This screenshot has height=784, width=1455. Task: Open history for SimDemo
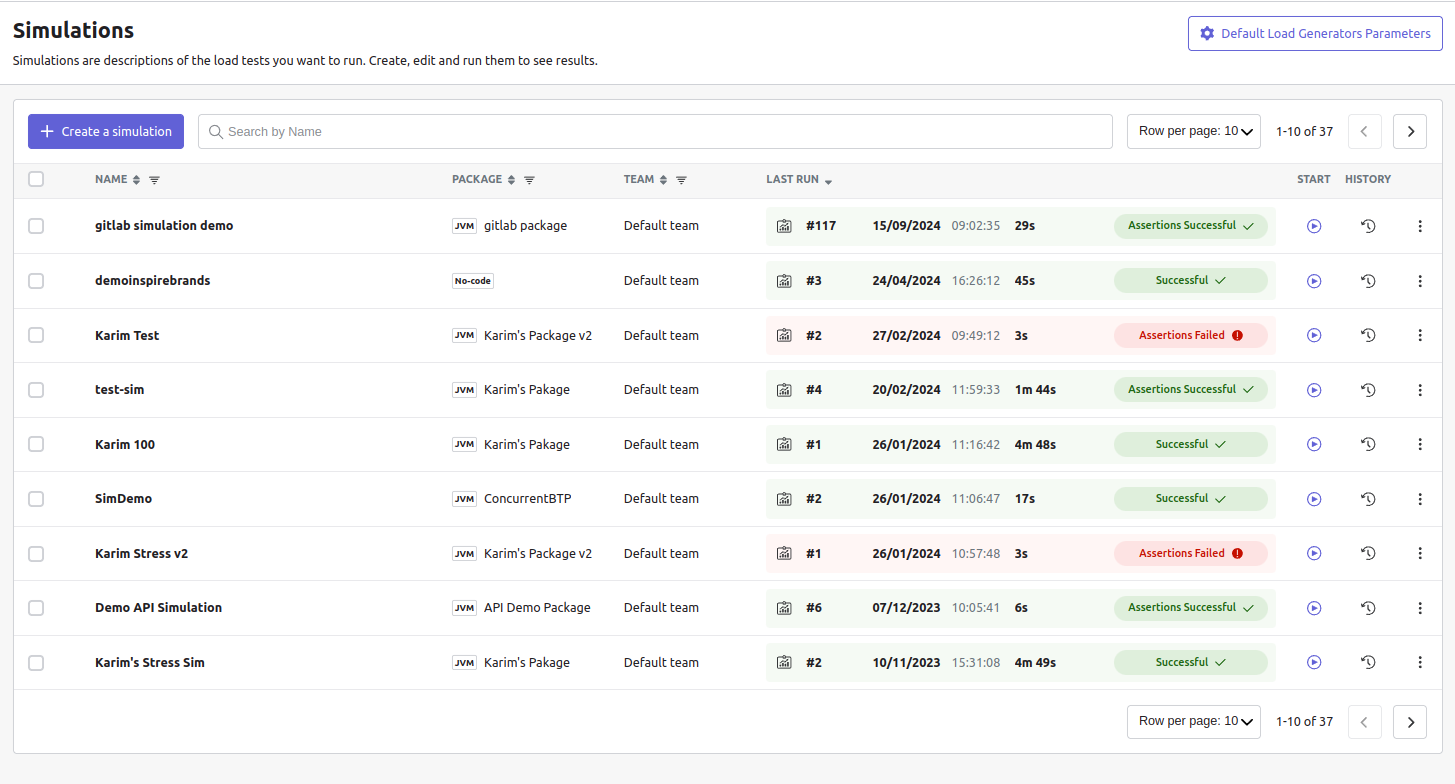click(x=1368, y=499)
